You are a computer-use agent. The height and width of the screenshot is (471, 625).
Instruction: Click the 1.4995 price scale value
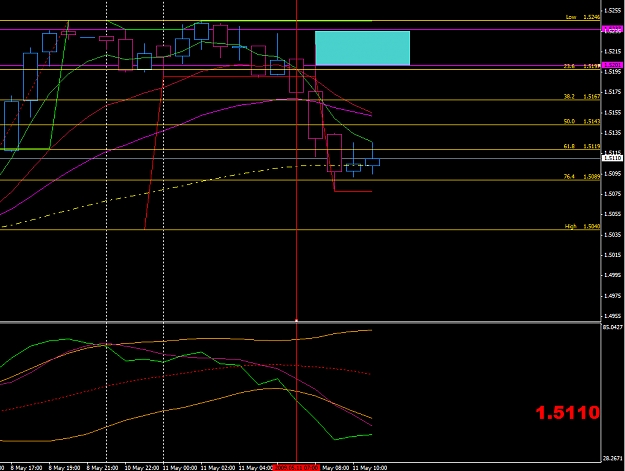(x=613, y=275)
